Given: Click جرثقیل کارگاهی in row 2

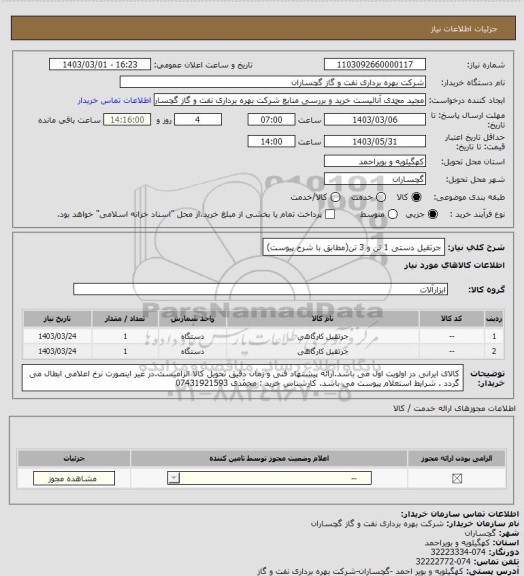Looking at the screenshot, I should 323,352.
